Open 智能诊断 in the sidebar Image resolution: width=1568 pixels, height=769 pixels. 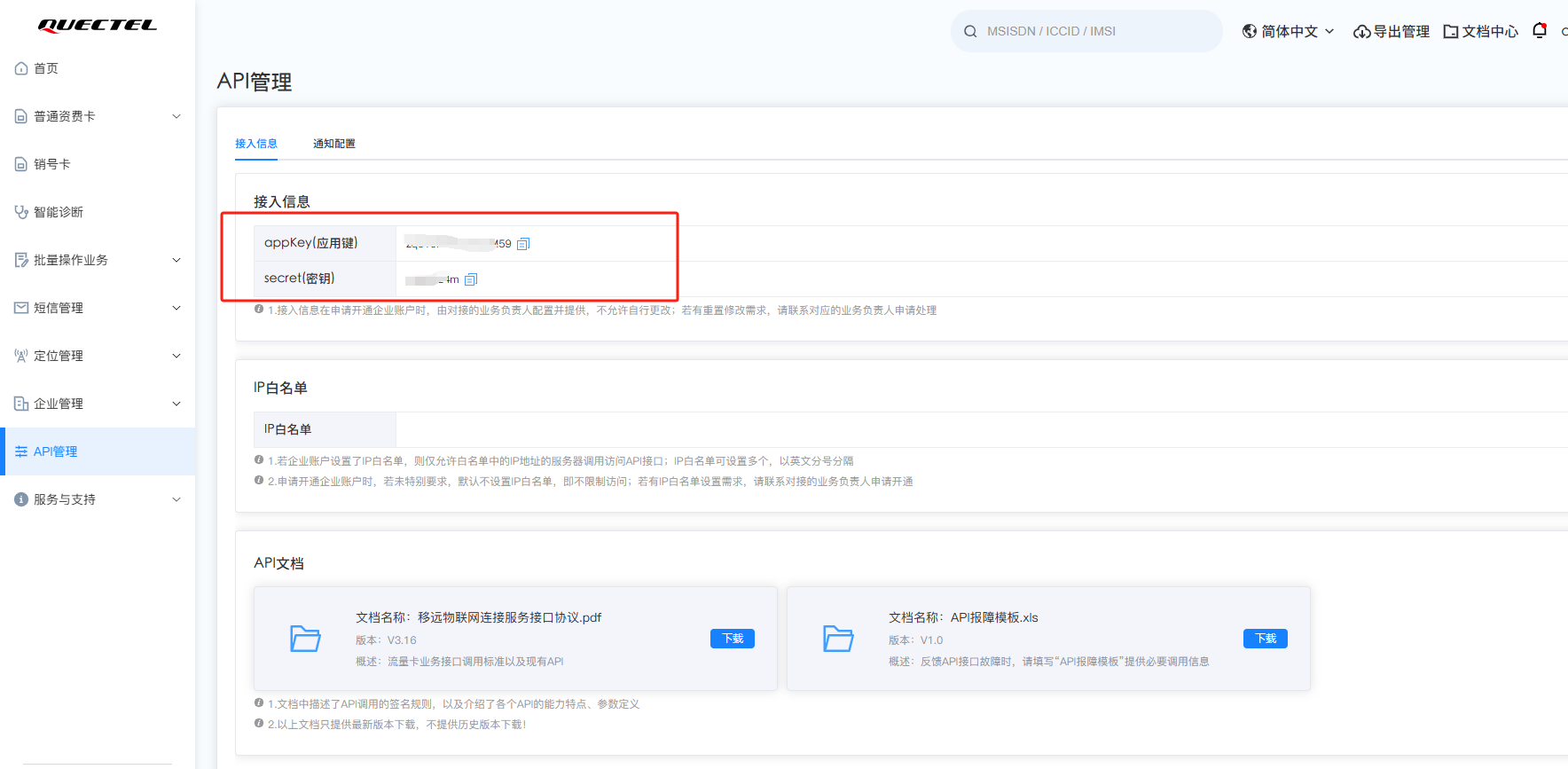coord(59,212)
